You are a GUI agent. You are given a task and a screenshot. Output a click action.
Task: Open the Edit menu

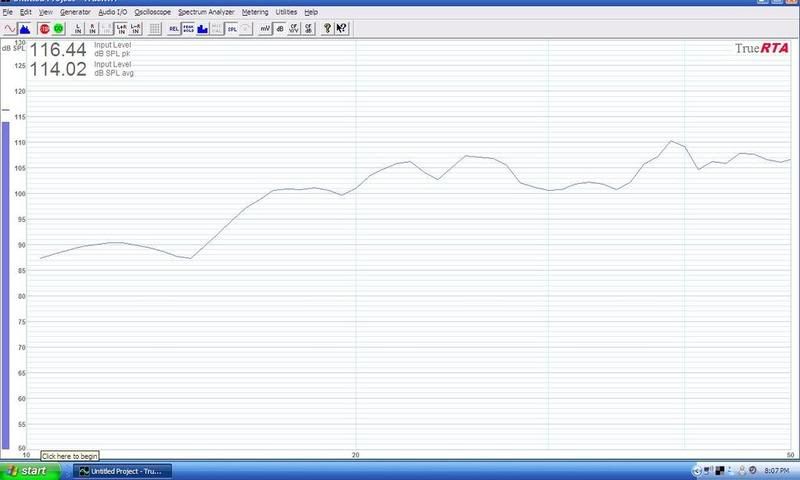pyautogui.click(x=26, y=12)
